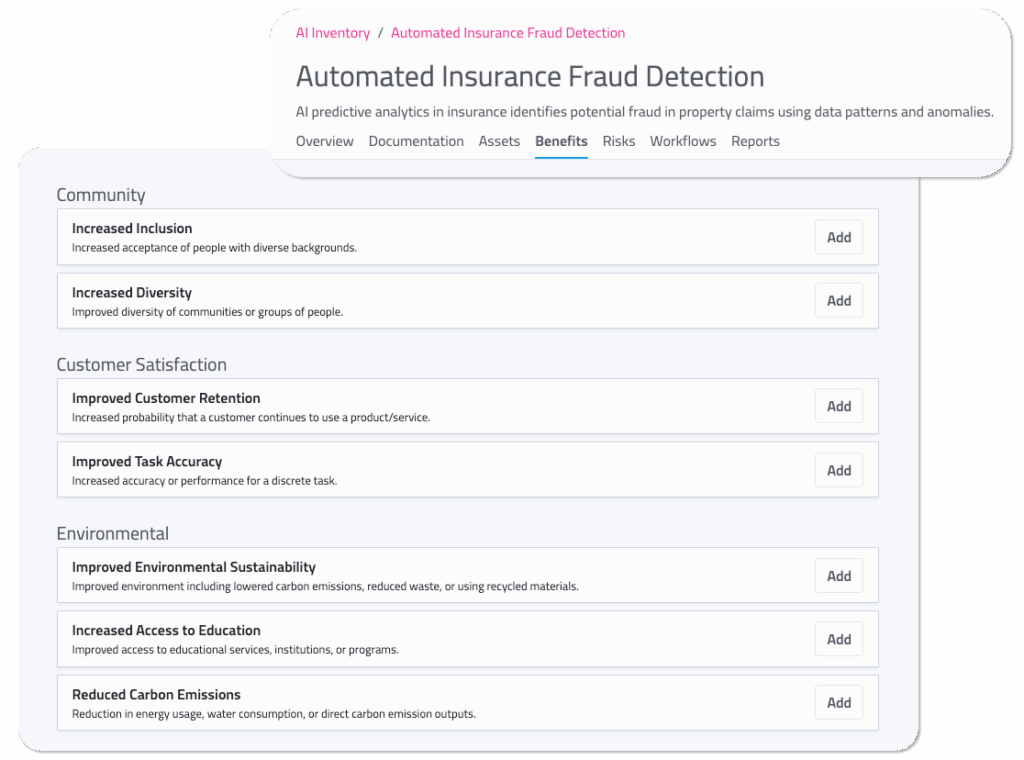Switch to the Overview tab
The image size is (1024, 760).
[325, 141]
